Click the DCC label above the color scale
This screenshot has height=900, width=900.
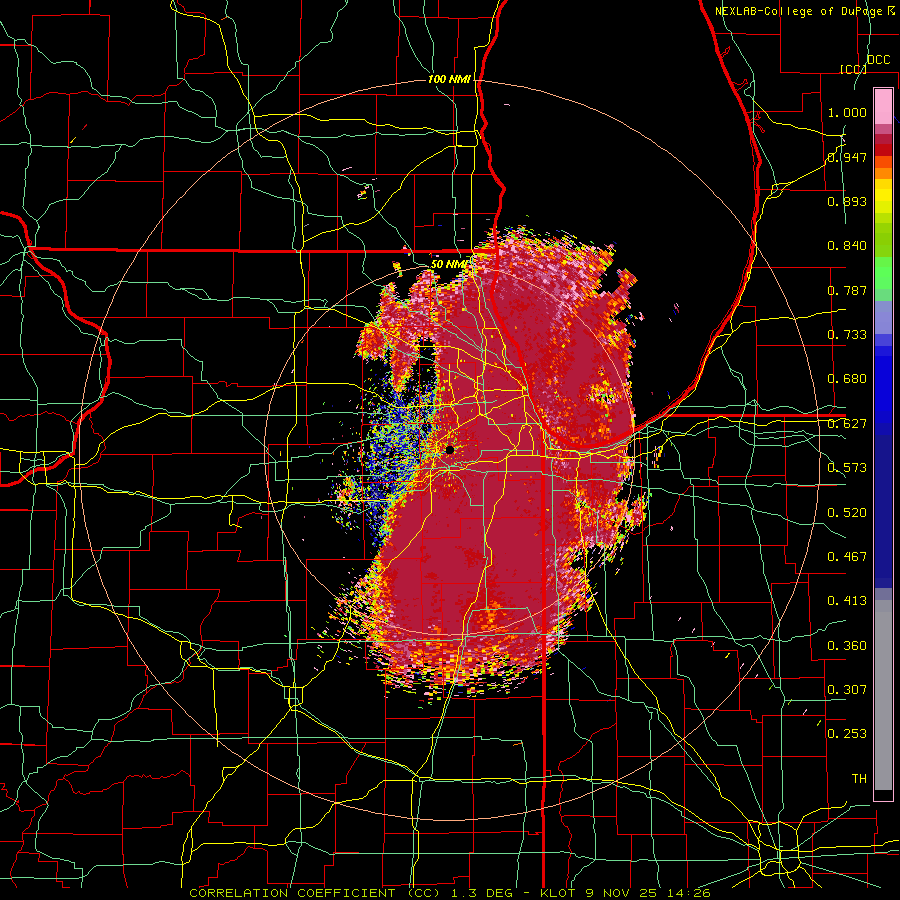pyautogui.click(x=878, y=60)
